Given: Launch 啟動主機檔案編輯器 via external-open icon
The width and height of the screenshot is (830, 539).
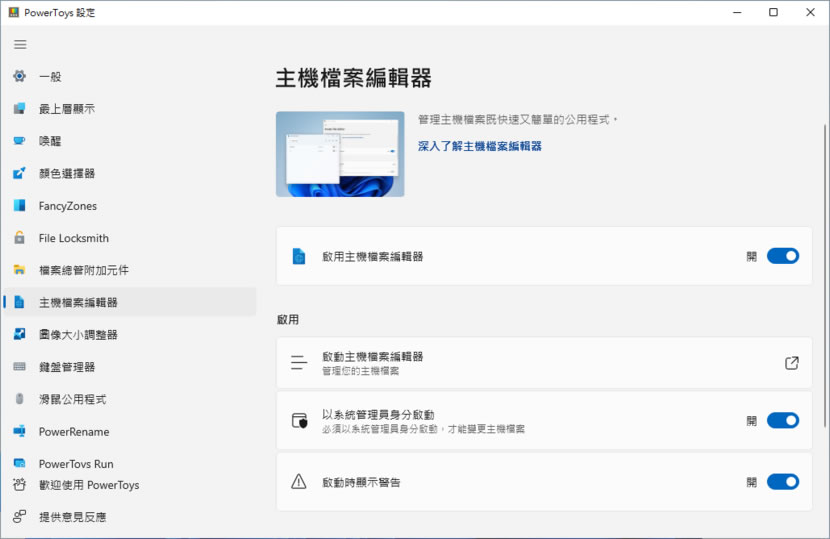Looking at the screenshot, I should click(791, 363).
